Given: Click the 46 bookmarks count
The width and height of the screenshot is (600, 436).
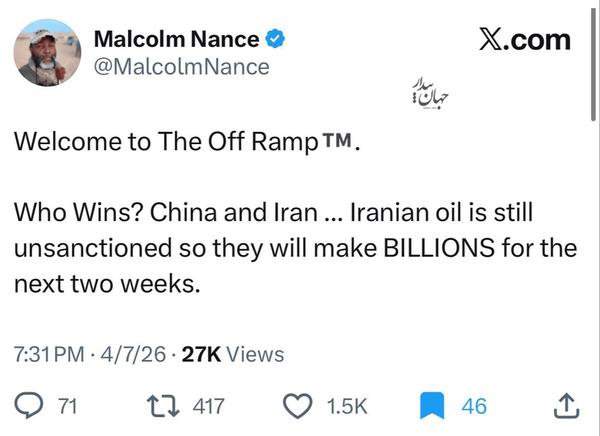Looking at the screenshot, I should point(474,406).
